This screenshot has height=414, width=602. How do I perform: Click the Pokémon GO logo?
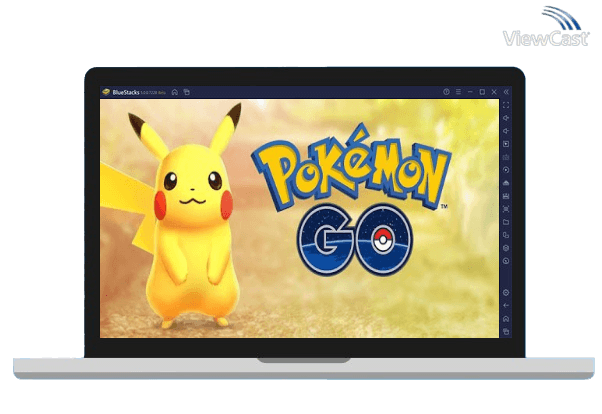coord(351,200)
